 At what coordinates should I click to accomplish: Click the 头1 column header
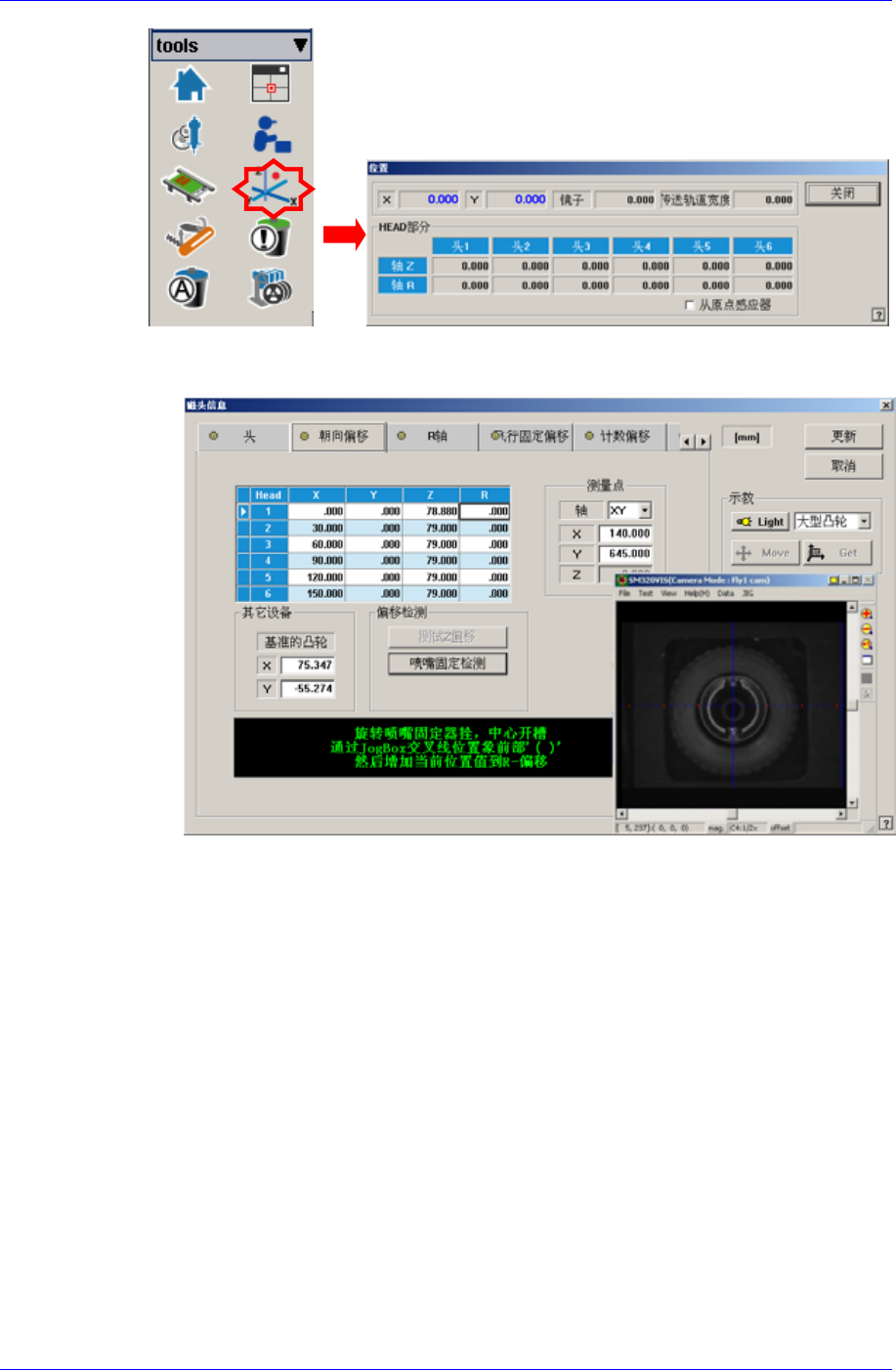coord(460,246)
